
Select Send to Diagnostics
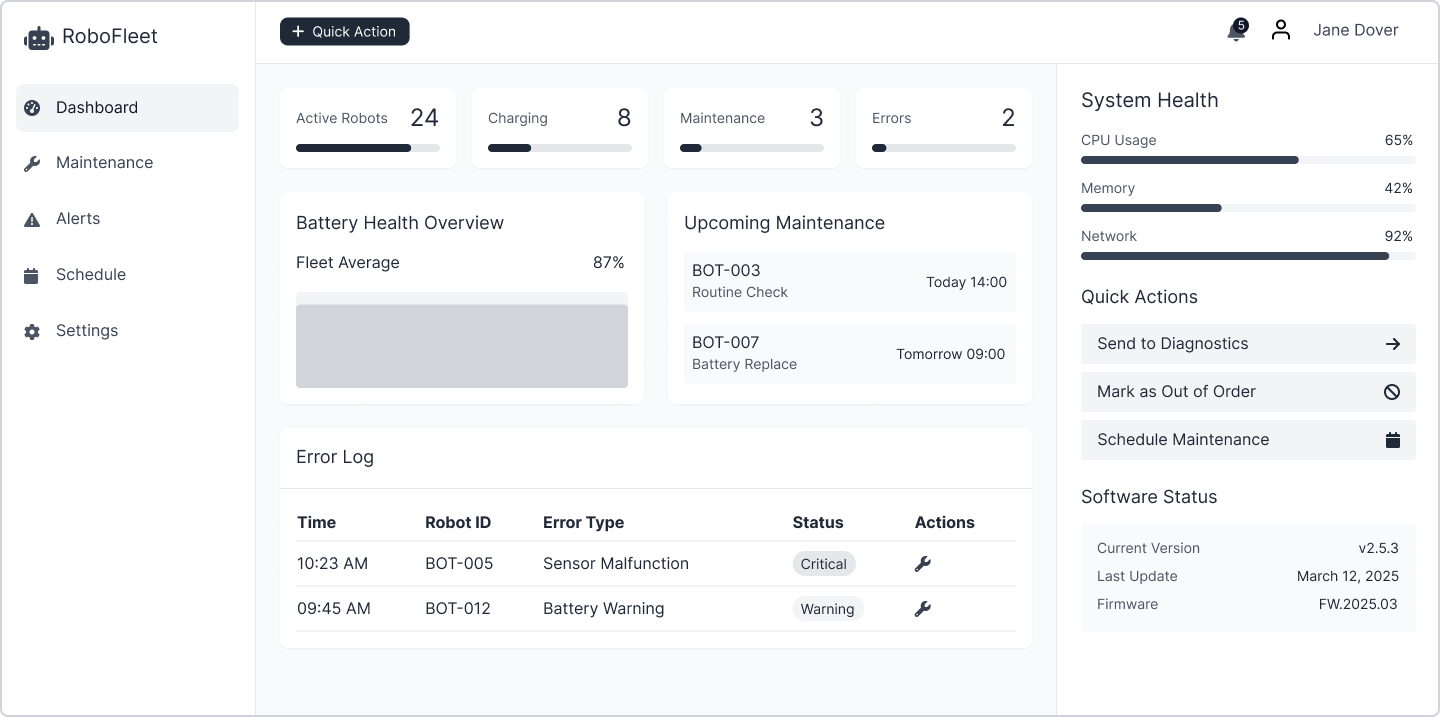tap(1248, 344)
